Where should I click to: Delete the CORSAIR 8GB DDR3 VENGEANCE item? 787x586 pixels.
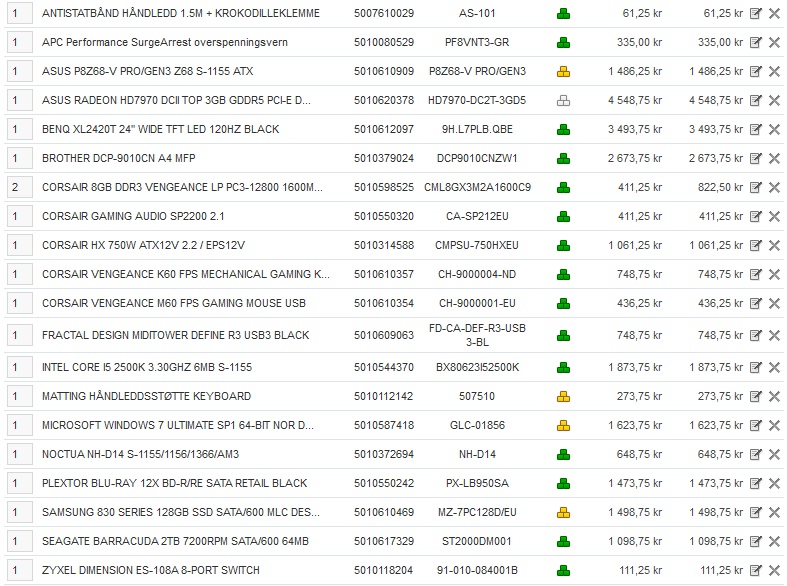tap(774, 188)
